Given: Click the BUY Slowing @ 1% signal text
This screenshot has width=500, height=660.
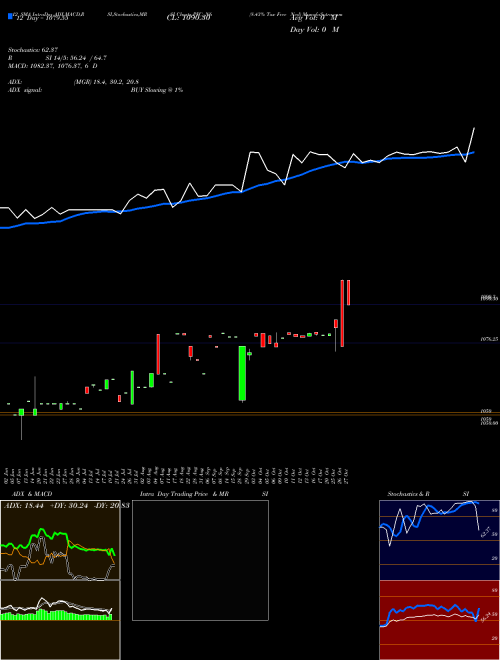Looking at the screenshot, I should [x=157, y=90].
